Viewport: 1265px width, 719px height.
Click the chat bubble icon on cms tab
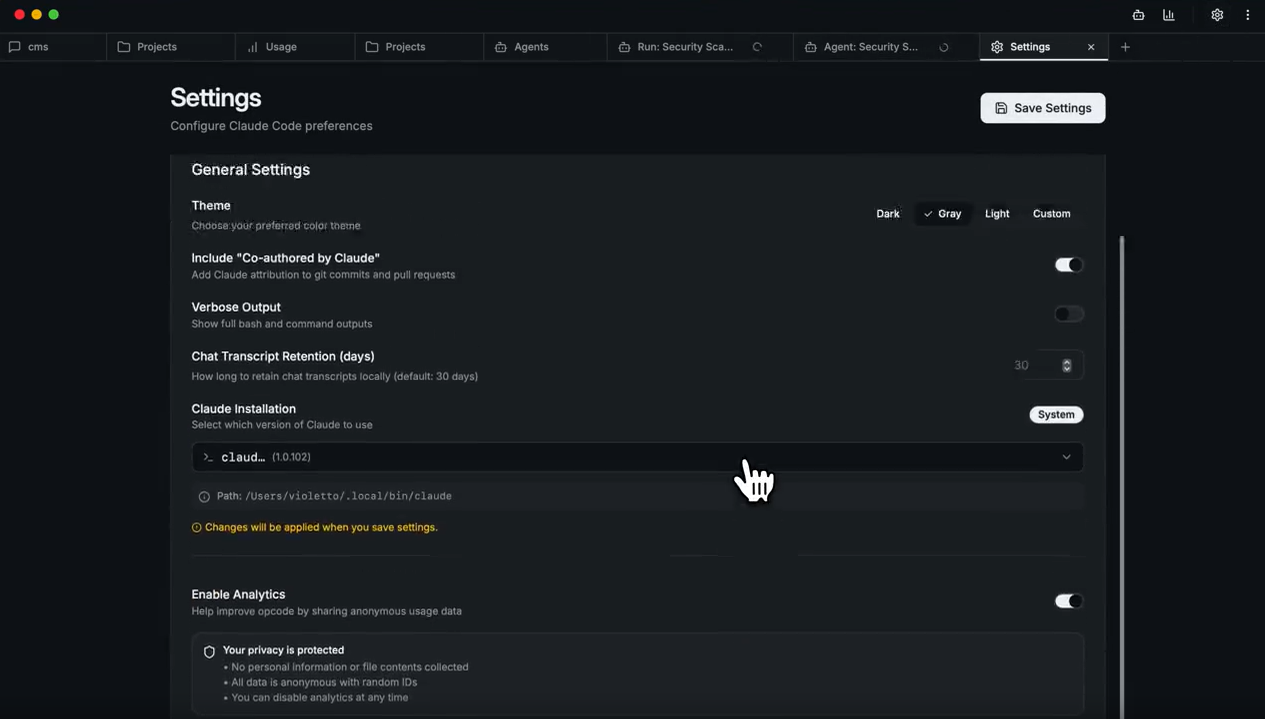[14, 47]
